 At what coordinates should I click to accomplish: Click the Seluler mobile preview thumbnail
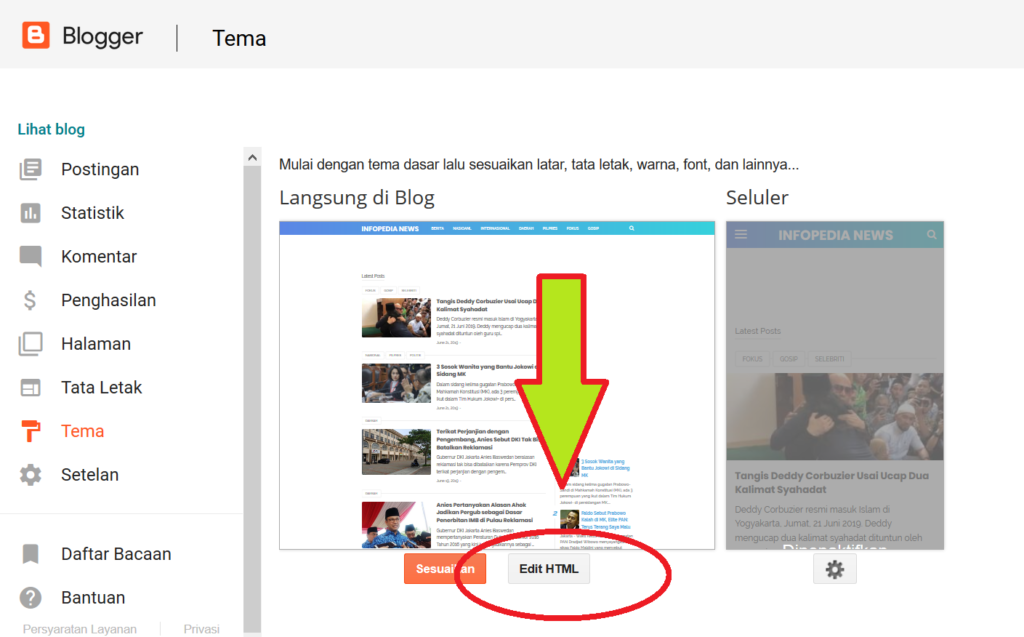pos(835,385)
